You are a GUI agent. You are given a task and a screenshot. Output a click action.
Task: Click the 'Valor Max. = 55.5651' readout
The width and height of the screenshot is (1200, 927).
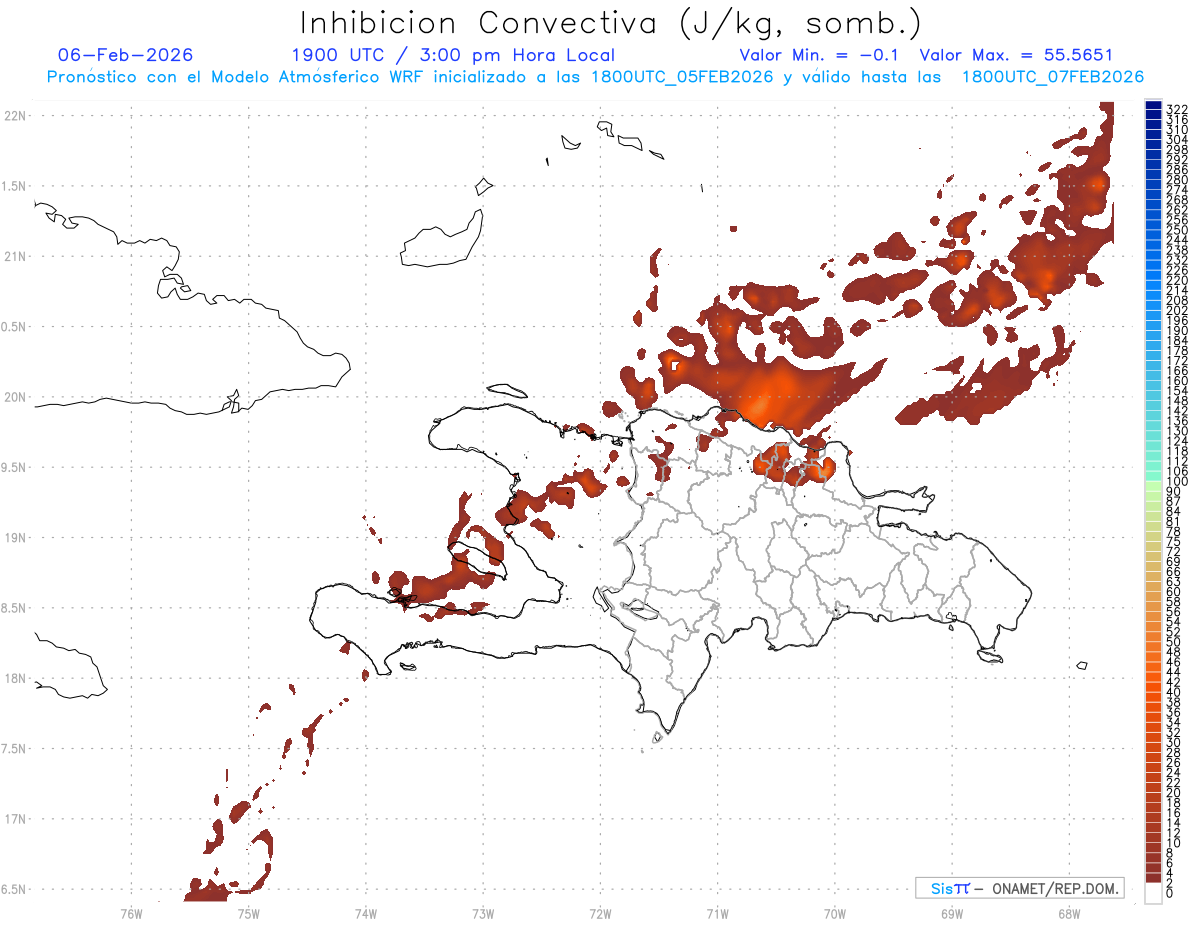(1016, 55)
